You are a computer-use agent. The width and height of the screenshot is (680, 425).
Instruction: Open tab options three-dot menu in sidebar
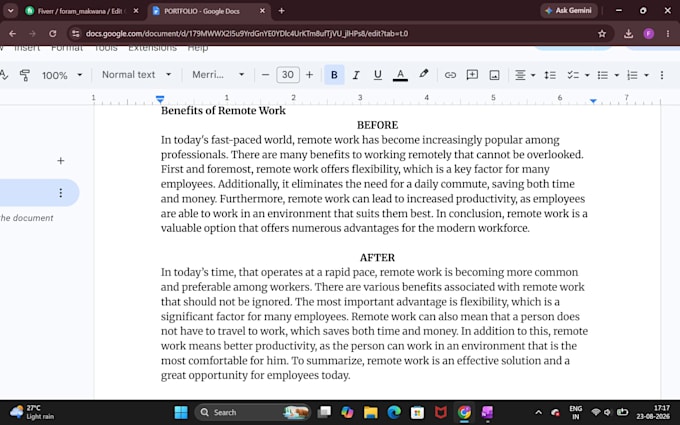[61, 193]
